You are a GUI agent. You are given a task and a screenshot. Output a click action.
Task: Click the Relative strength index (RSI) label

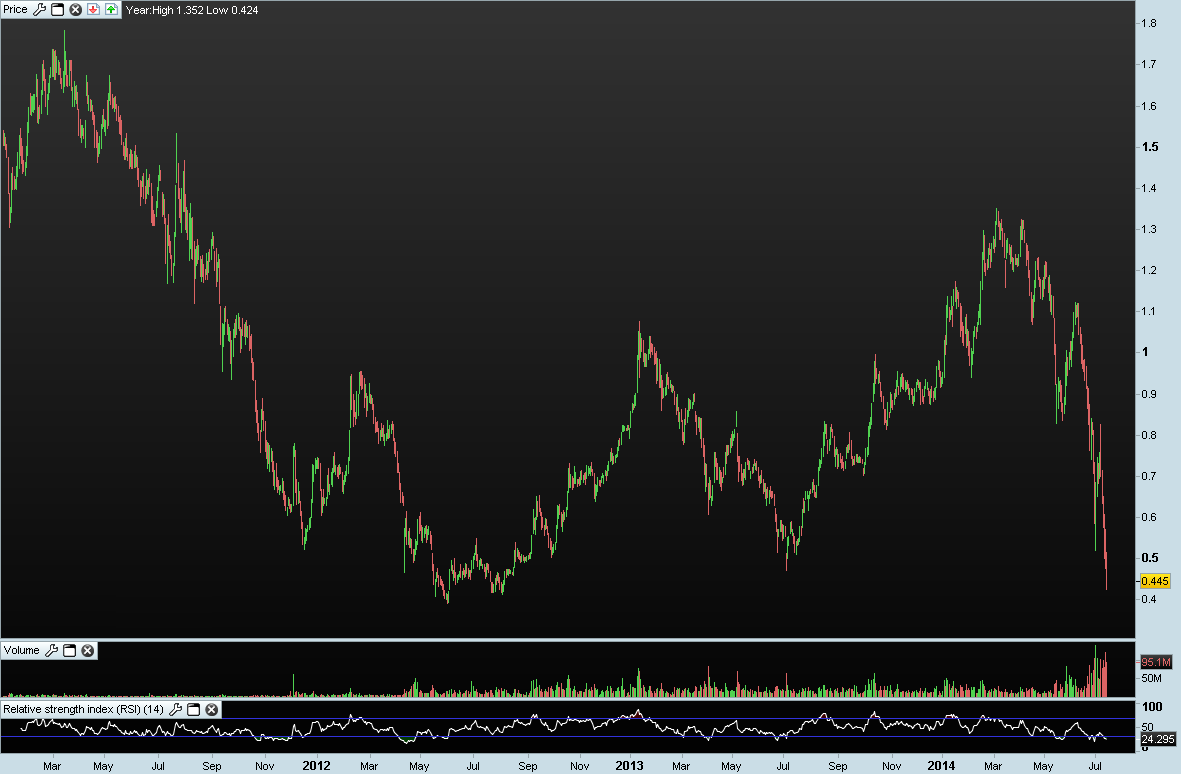pos(84,709)
